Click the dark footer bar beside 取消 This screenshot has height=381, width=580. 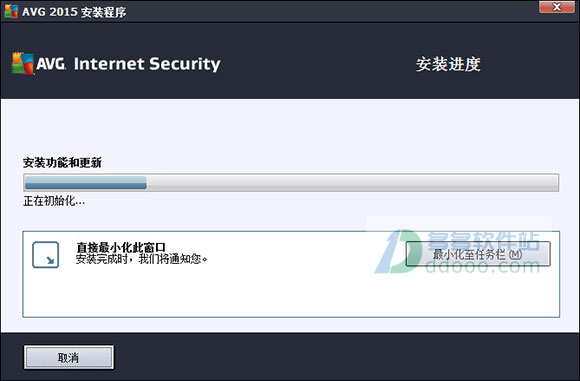[x=344, y=357]
